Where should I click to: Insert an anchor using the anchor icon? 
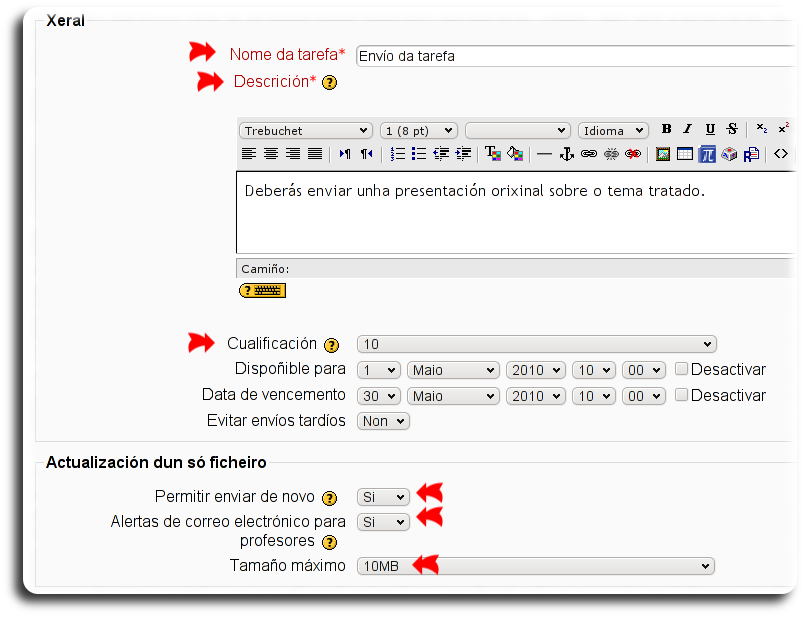566,154
